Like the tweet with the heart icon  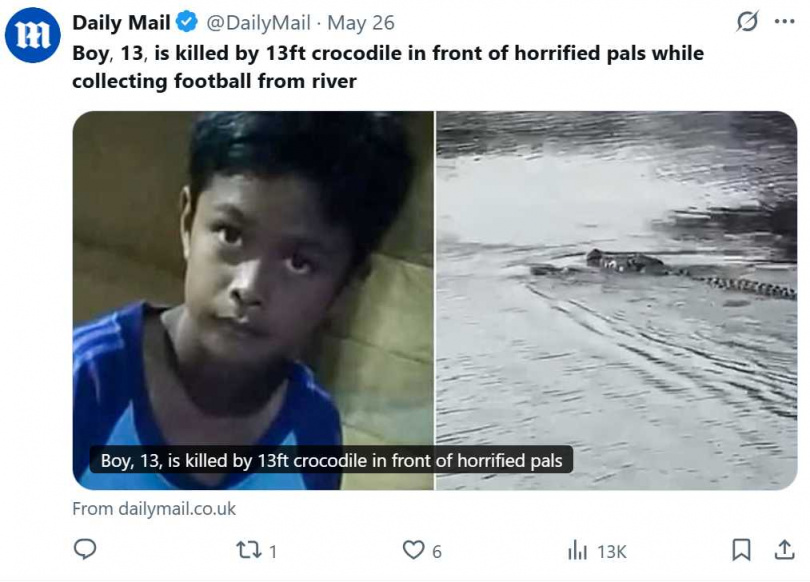[x=413, y=549]
